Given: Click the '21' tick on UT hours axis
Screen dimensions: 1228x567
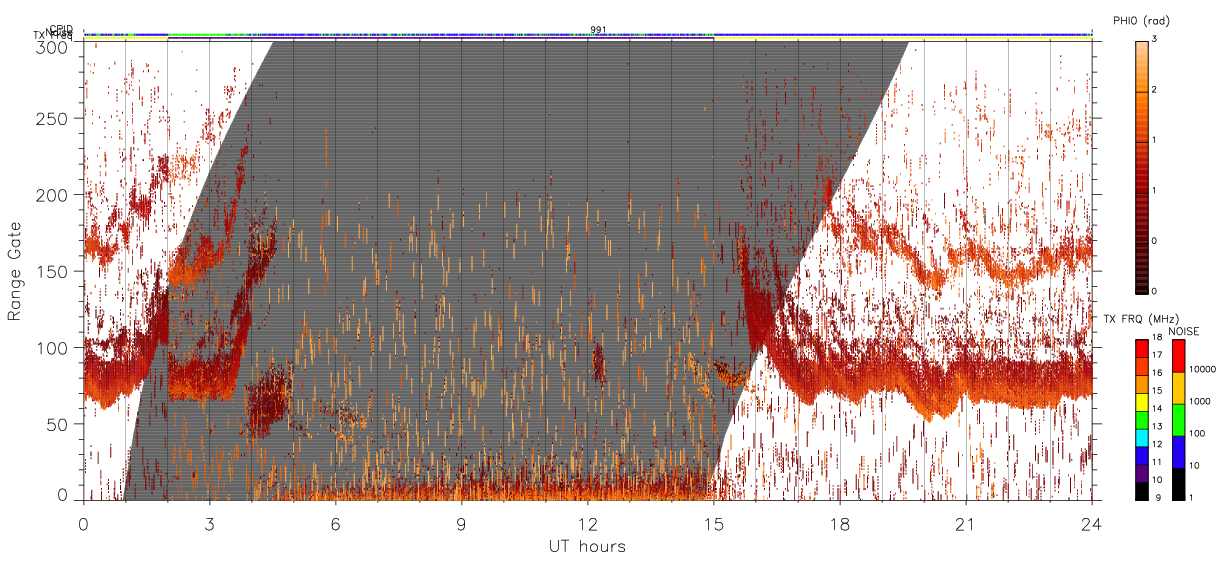Looking at the screenshot, I should click(965, 523).
